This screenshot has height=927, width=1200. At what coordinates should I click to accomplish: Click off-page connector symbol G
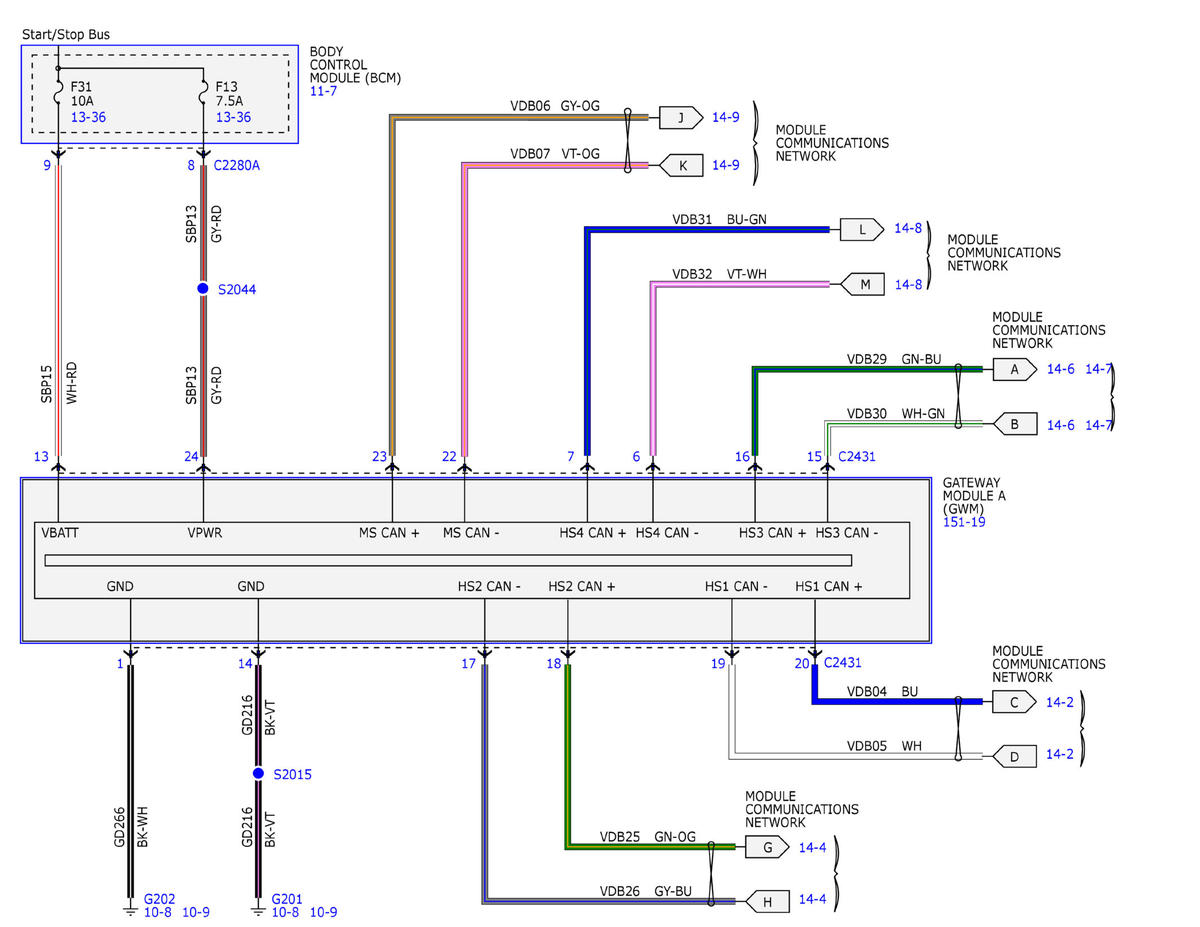click(767, 847)
